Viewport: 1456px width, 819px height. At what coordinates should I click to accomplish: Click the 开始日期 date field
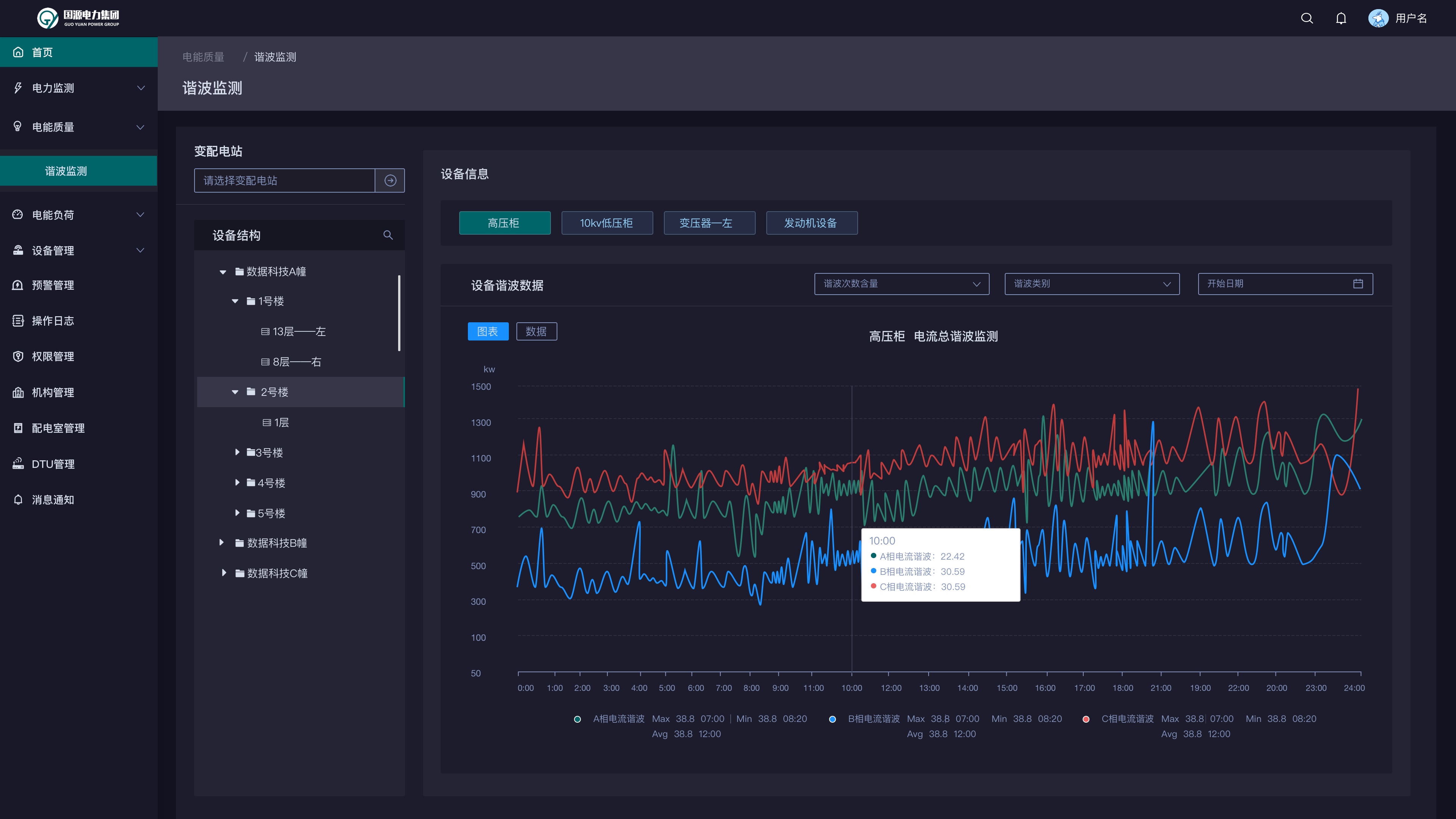tap(1285, 284)
